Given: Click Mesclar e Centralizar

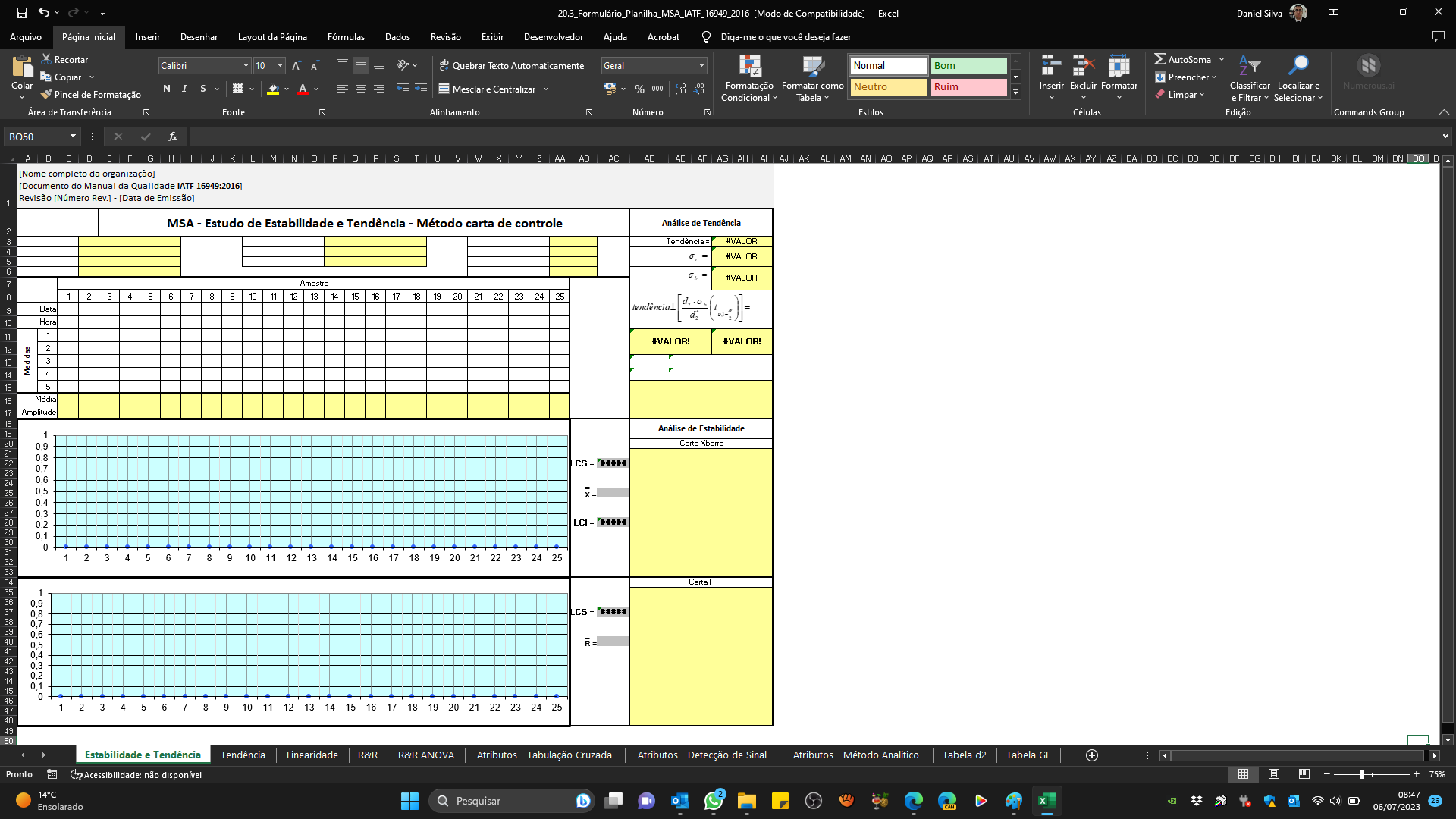Looking at the screenshot, I should point(488,89).
